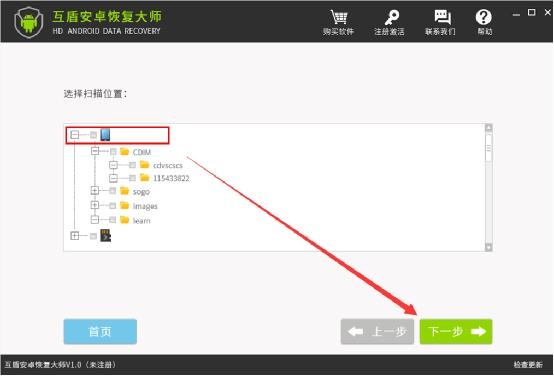
Task: Close the recovery app window
Action: pos(548,12)
